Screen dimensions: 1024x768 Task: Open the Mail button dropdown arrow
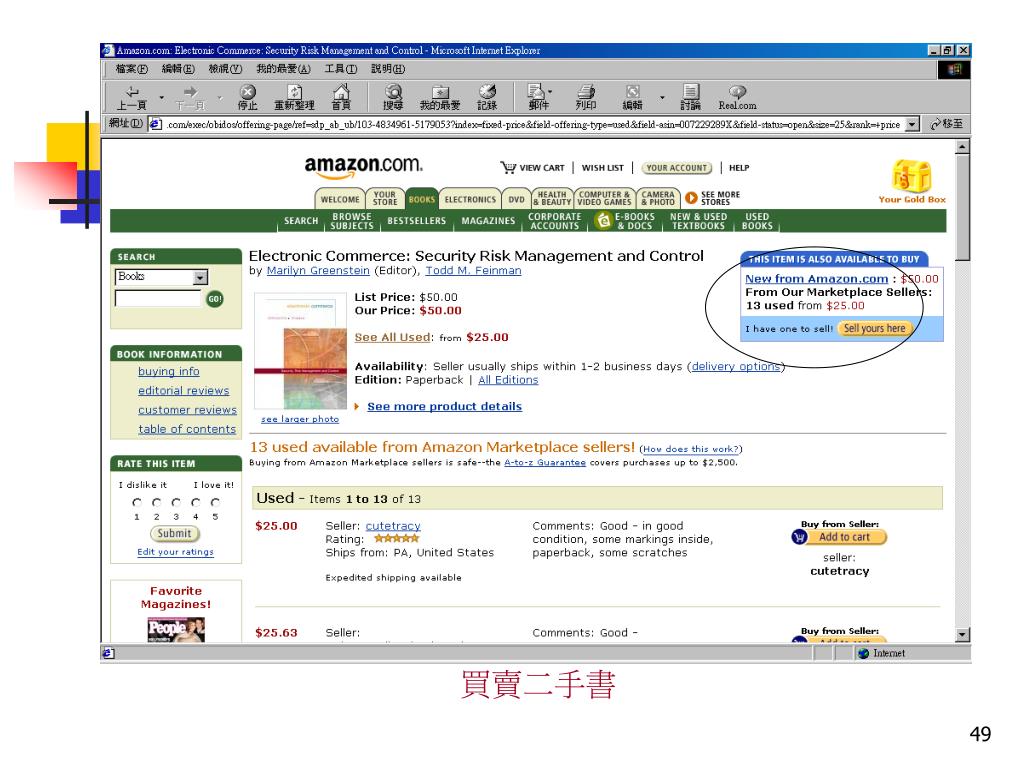(x=550, y=93)
